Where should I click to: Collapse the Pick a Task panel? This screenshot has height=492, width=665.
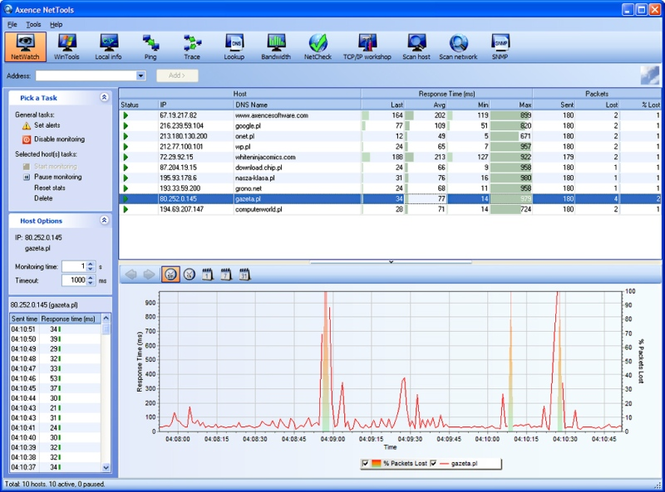coord(104,98)
